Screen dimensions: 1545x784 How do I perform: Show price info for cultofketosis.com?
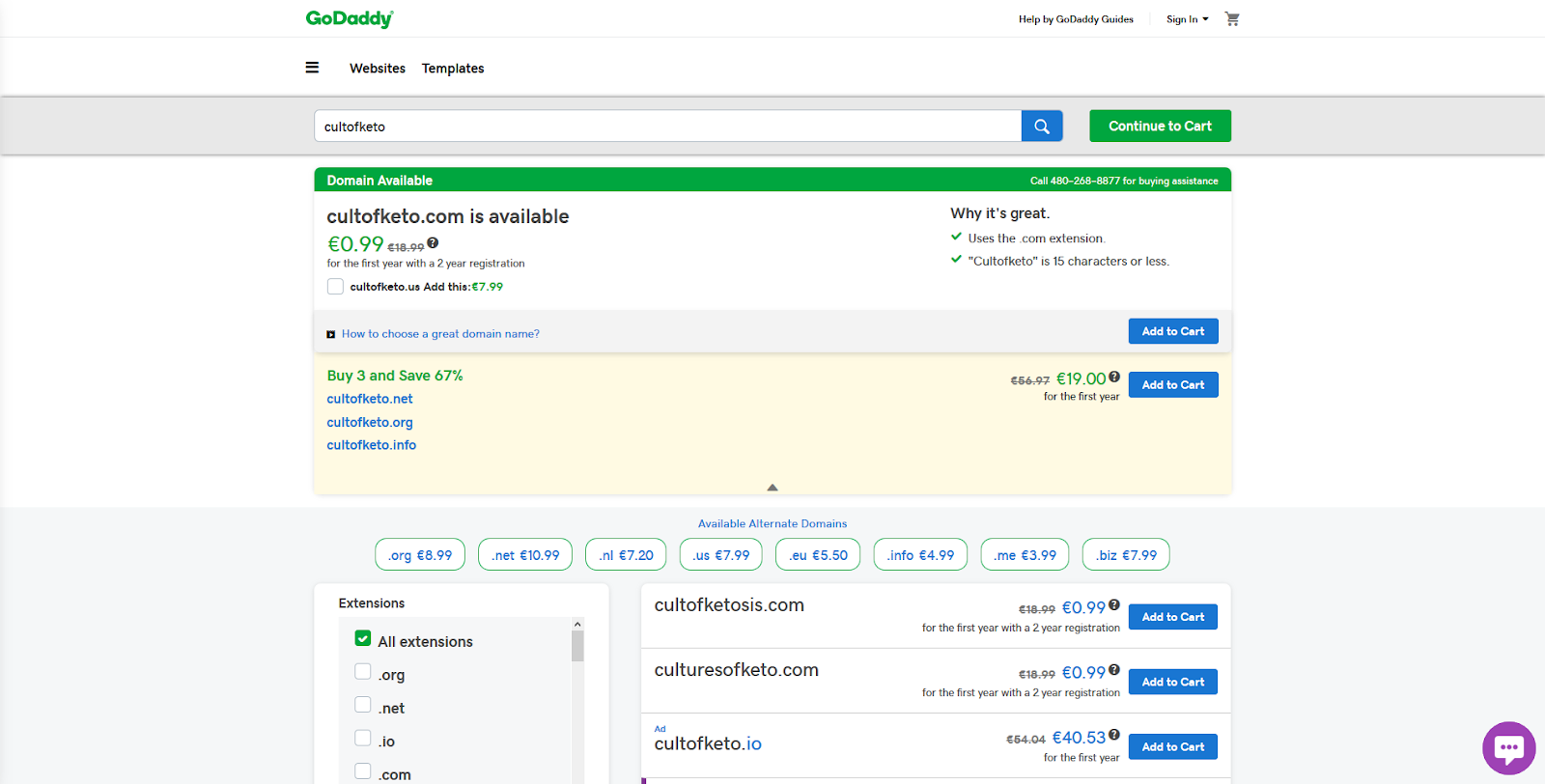[x=1114, y=605]
